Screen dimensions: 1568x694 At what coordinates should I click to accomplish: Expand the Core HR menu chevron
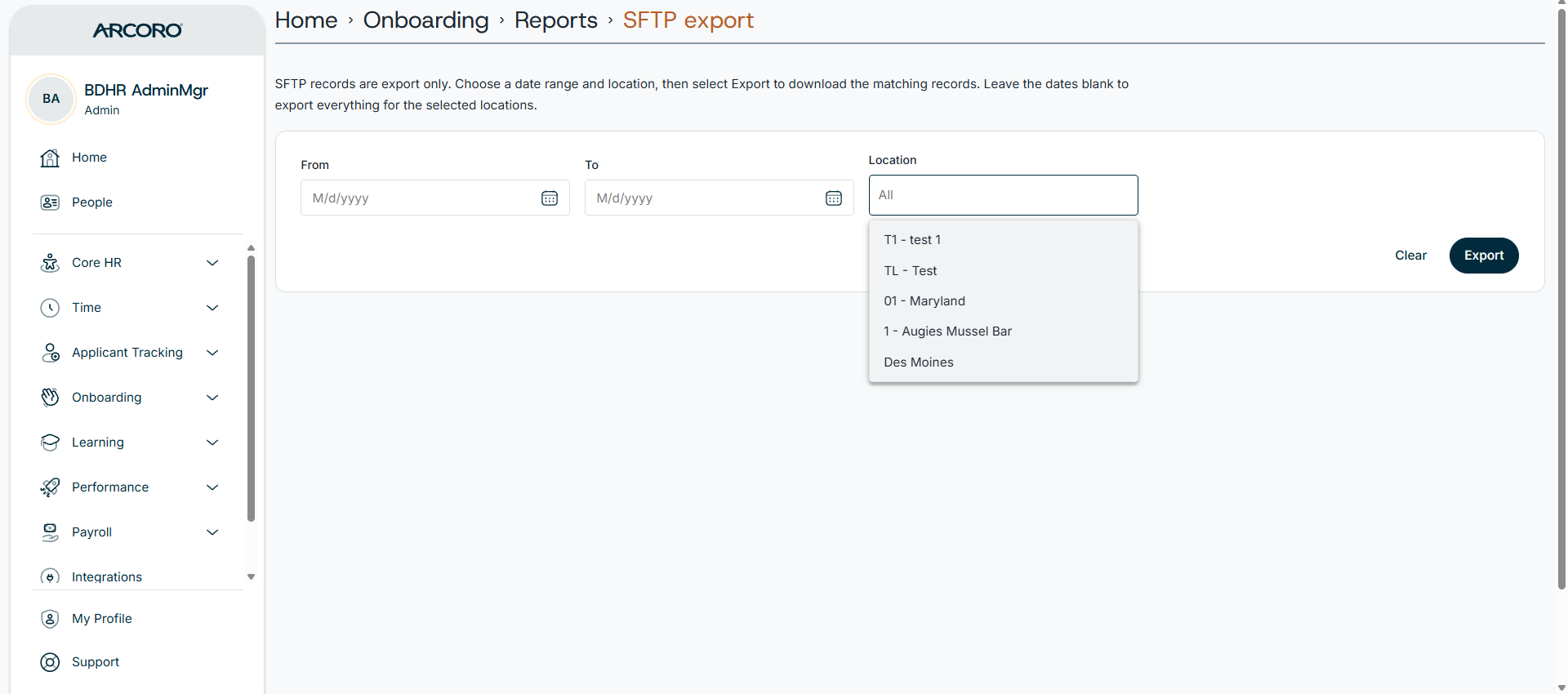(x=212, y=263)
